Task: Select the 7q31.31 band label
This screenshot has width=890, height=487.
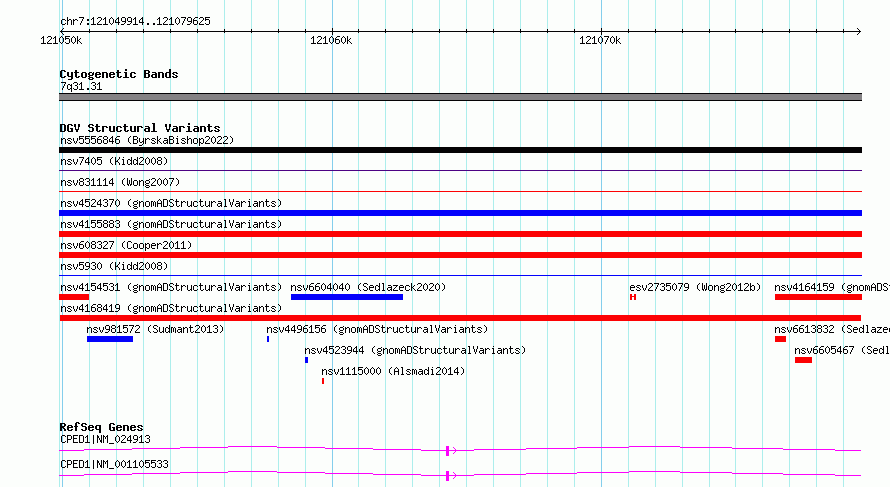Action: (81, 86)
